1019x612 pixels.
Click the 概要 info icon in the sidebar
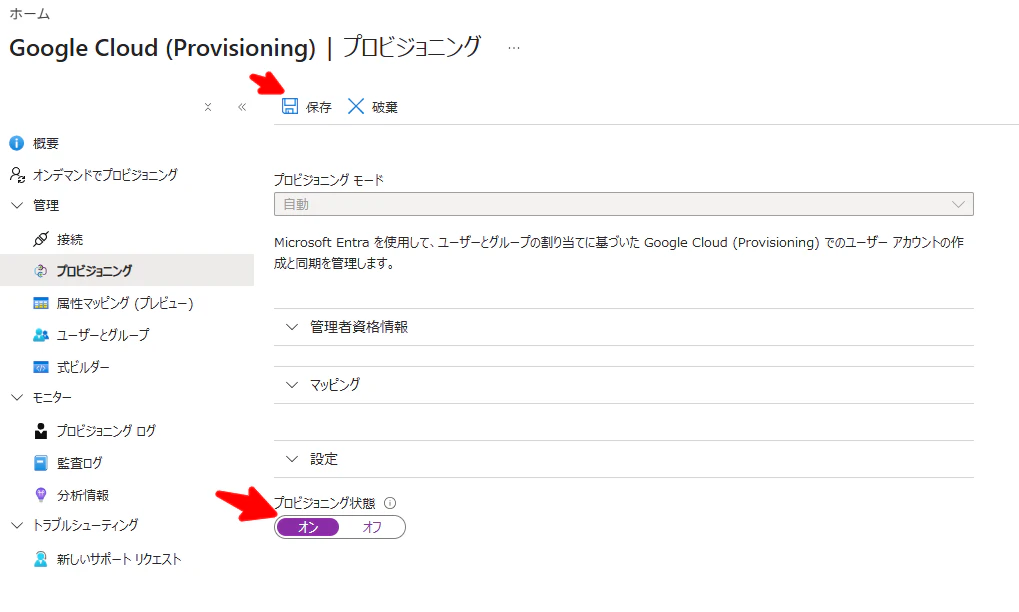pyautogui.click(x=16, y=143)
